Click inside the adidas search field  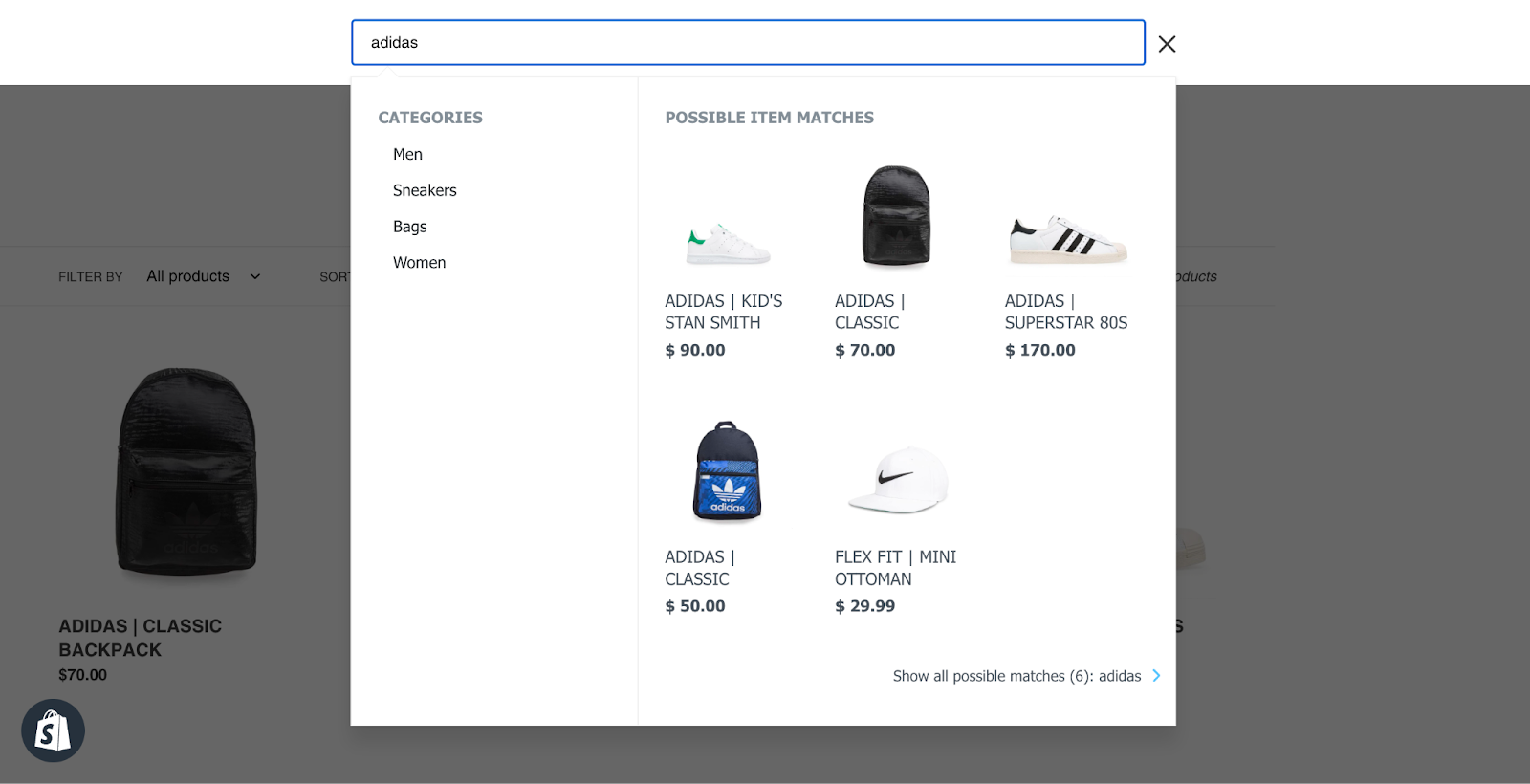tap(747, 43)
